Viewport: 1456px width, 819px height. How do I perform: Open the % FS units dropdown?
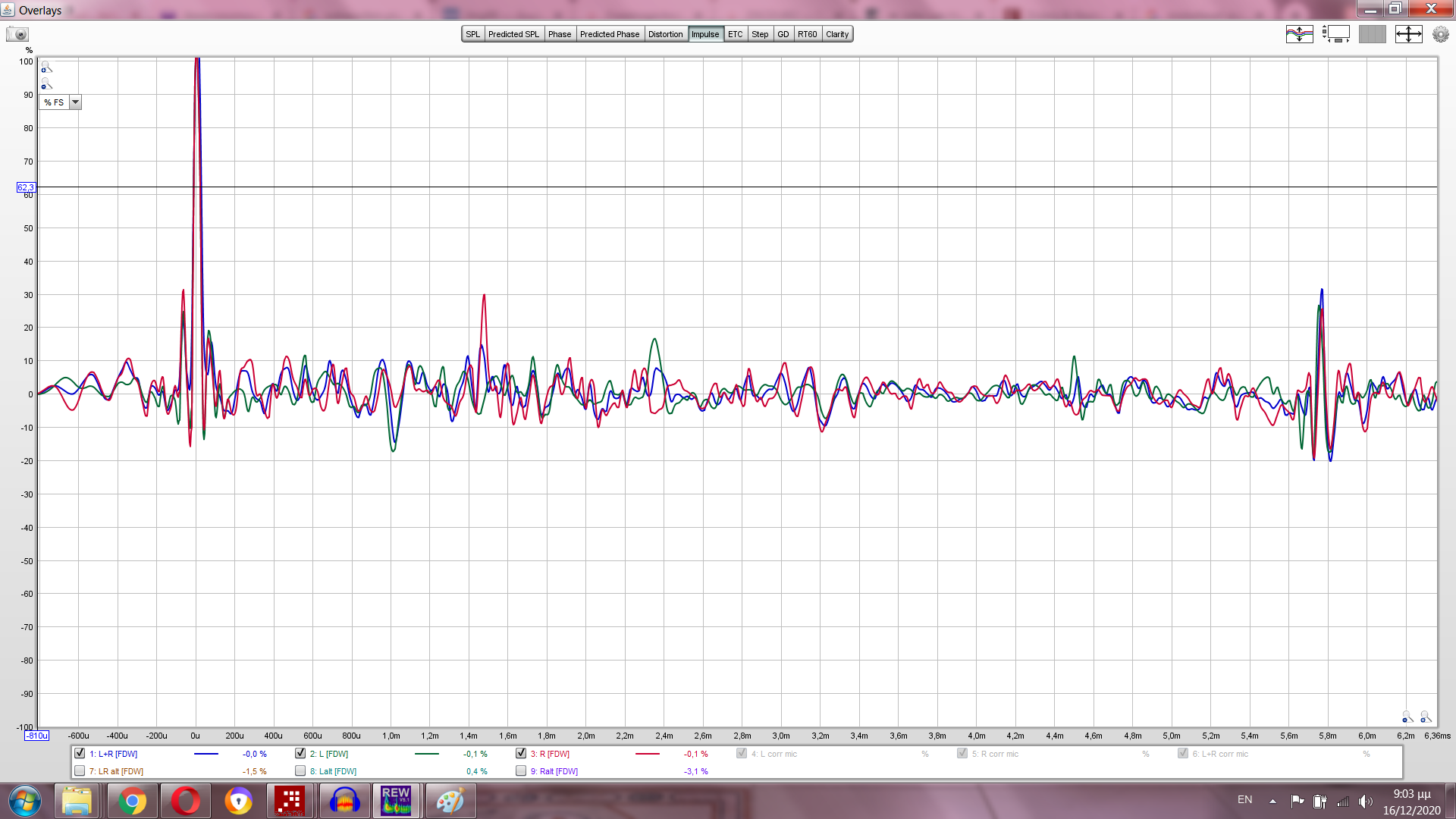(x=75, y=102)
